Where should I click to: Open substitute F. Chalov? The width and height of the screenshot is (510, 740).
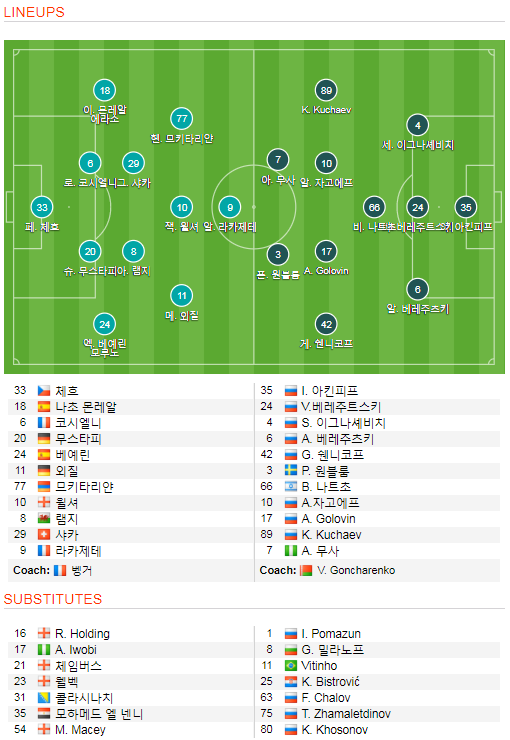click(x=326, y=698)
